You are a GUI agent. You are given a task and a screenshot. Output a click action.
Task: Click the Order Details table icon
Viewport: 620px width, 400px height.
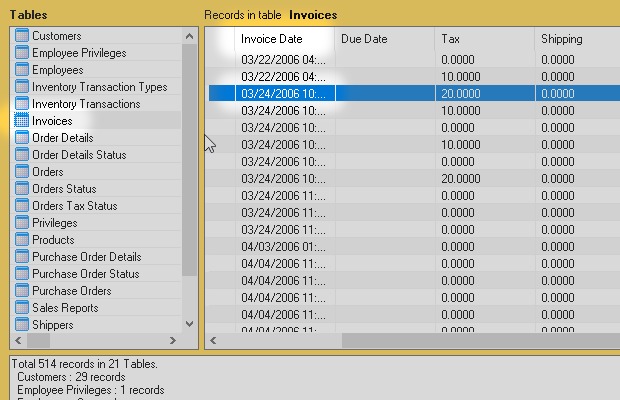(22, 138)
